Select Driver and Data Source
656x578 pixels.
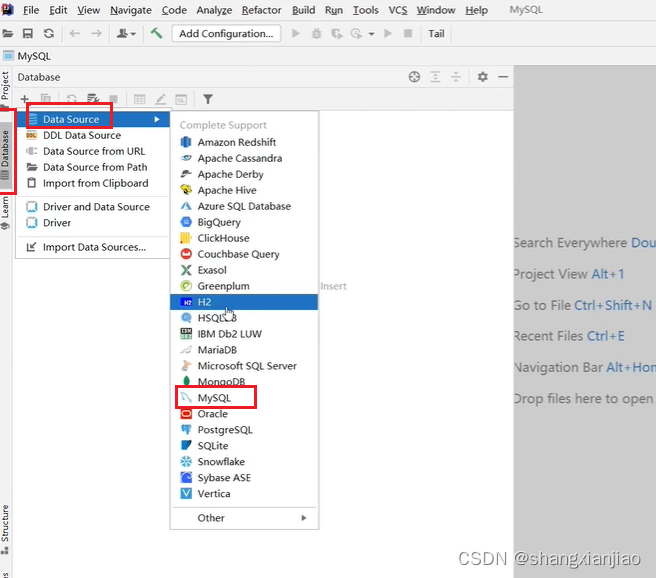point(93,207)
